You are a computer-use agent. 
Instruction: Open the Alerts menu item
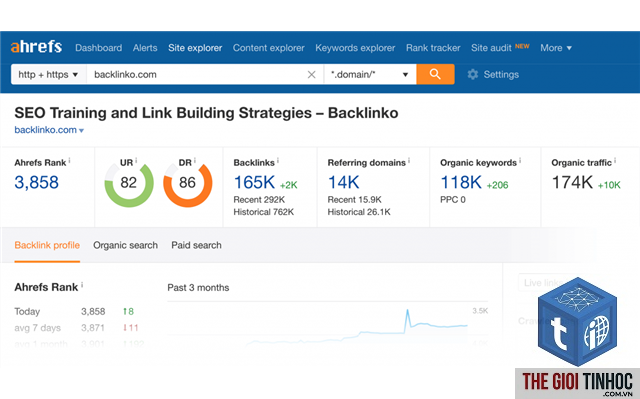point(145,48)
